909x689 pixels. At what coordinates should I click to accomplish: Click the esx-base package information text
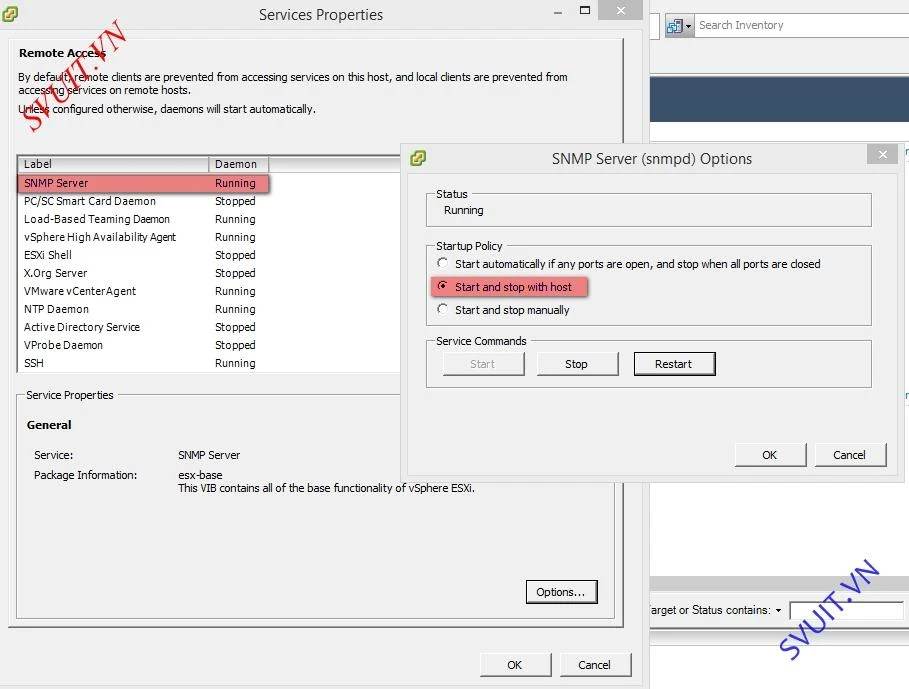click(x=200, y=475)
